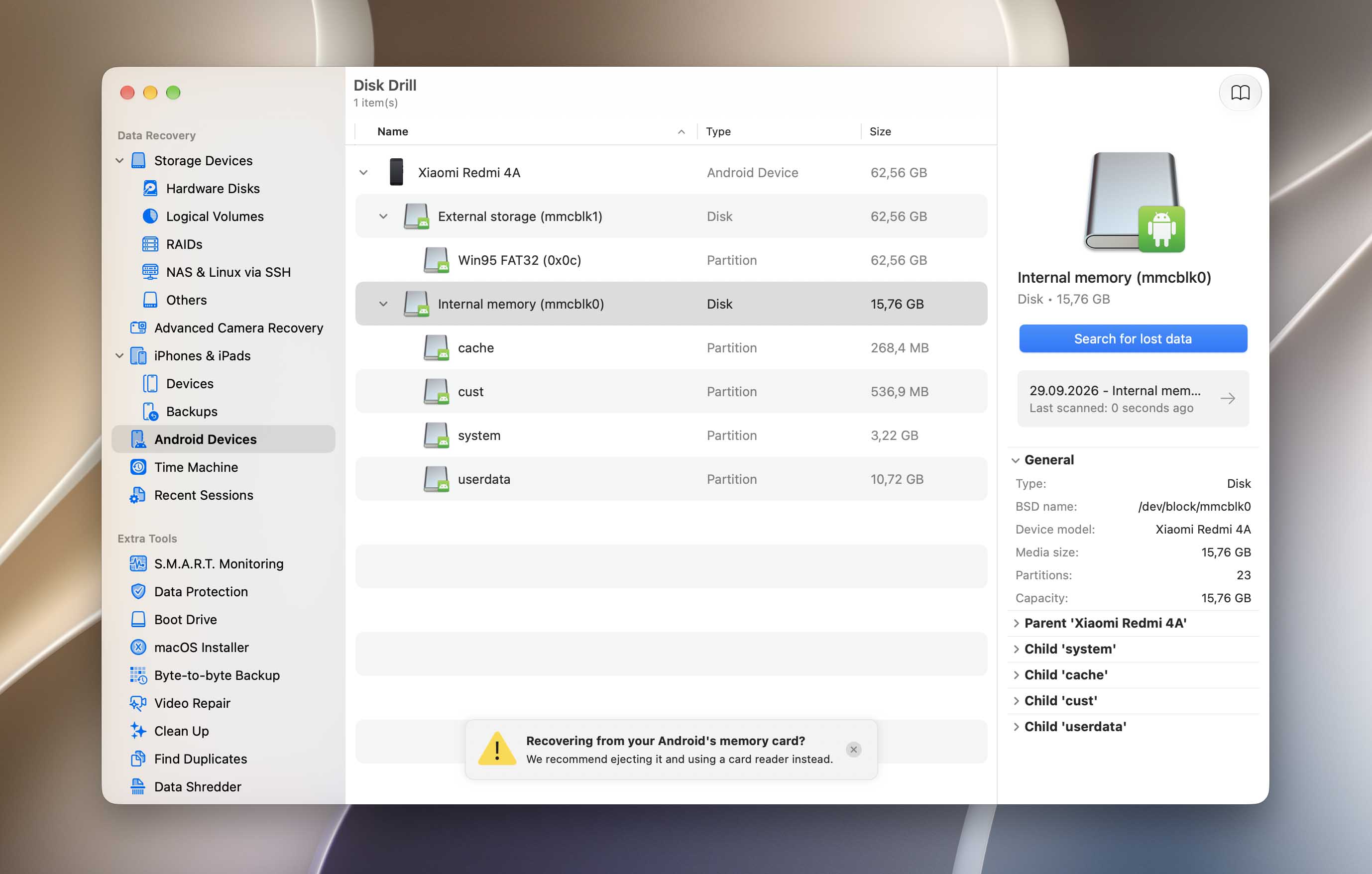Click the Partitions value 23

1244,575
